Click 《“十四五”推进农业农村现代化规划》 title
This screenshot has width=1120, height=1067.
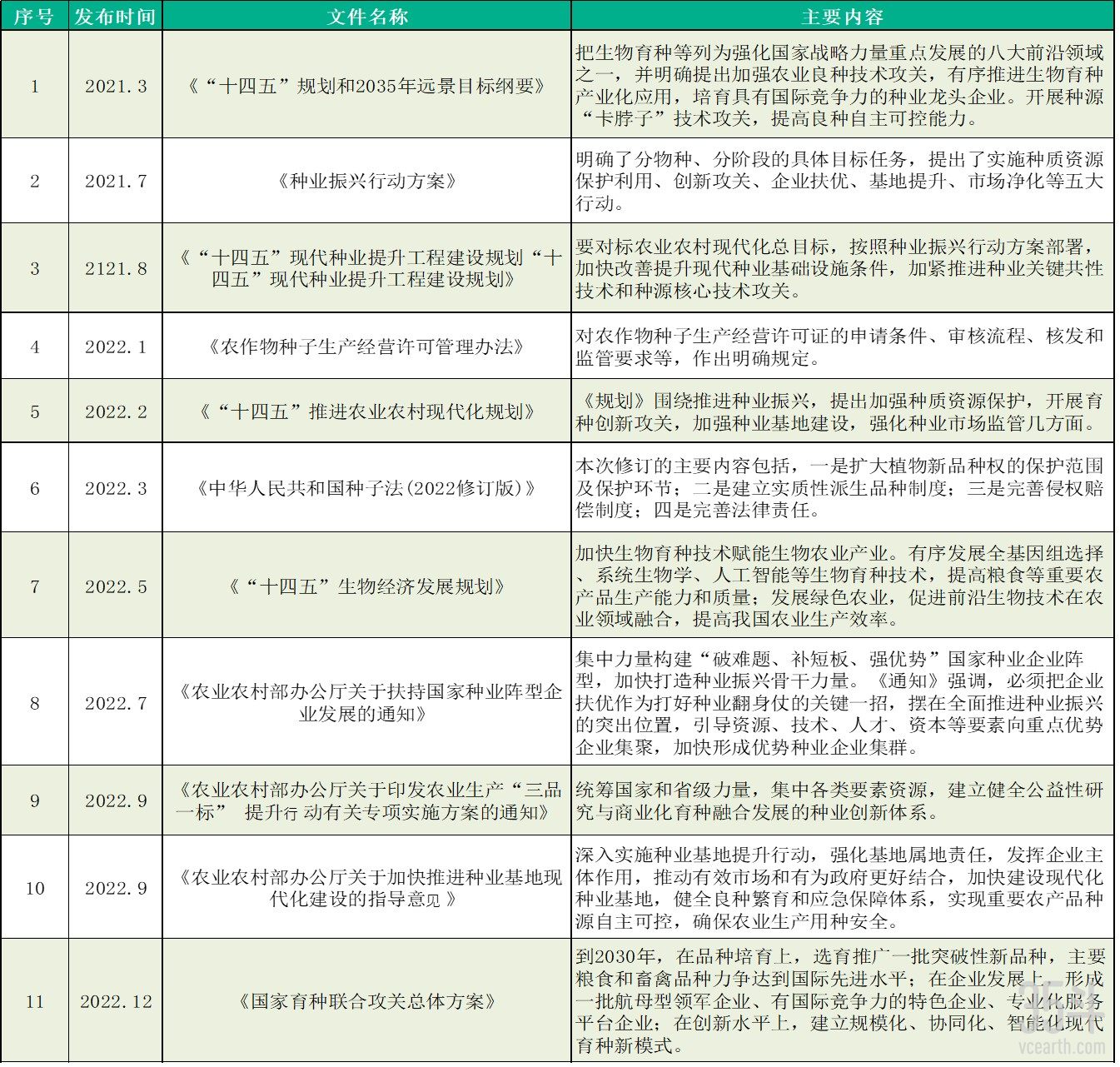click(x=366, y=411)
